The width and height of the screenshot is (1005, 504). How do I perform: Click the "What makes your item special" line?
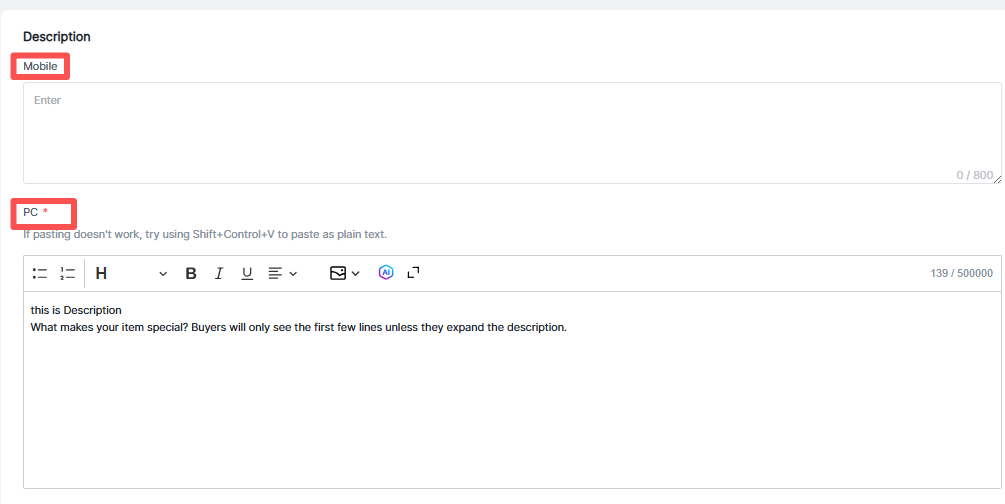tap(298, 327)
